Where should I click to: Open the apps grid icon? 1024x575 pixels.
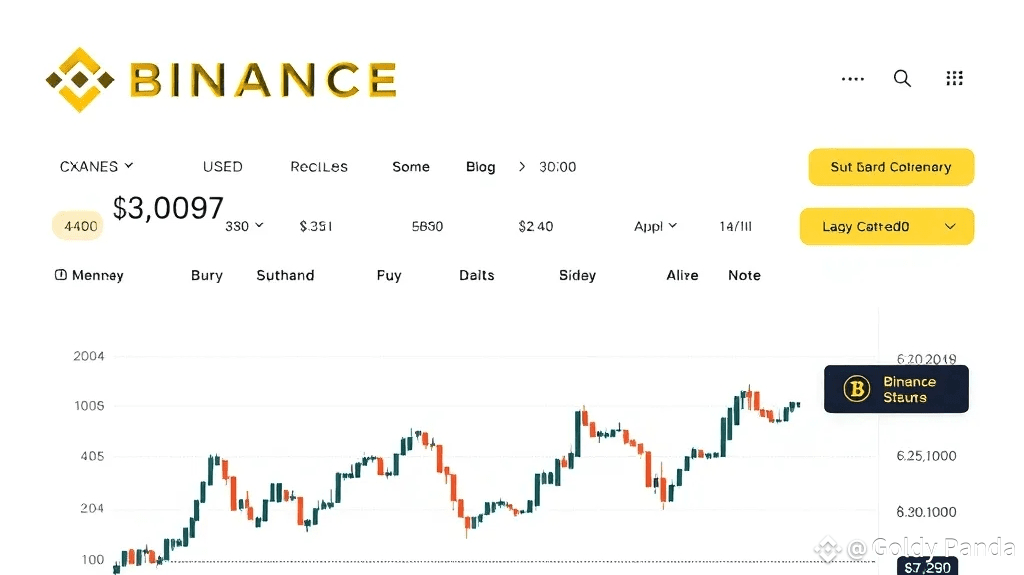click(954, 79)
